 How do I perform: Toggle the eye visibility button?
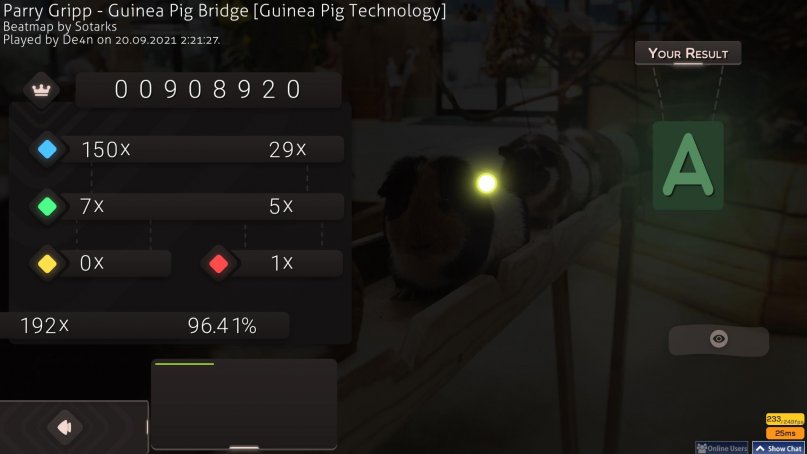718,339
